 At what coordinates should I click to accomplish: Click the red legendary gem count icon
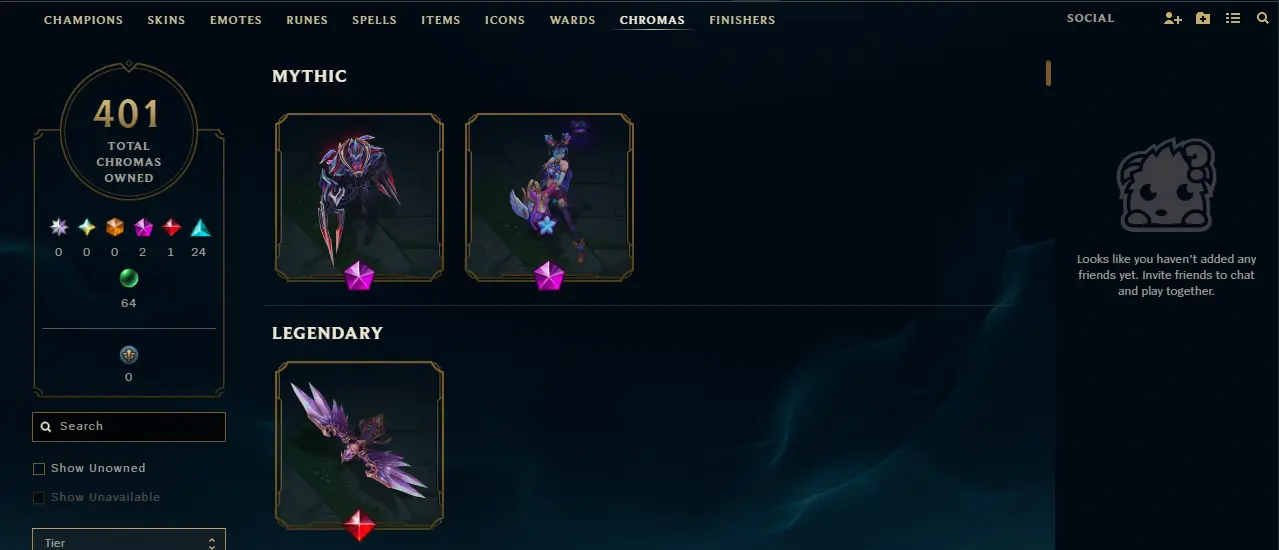point(171,228)
